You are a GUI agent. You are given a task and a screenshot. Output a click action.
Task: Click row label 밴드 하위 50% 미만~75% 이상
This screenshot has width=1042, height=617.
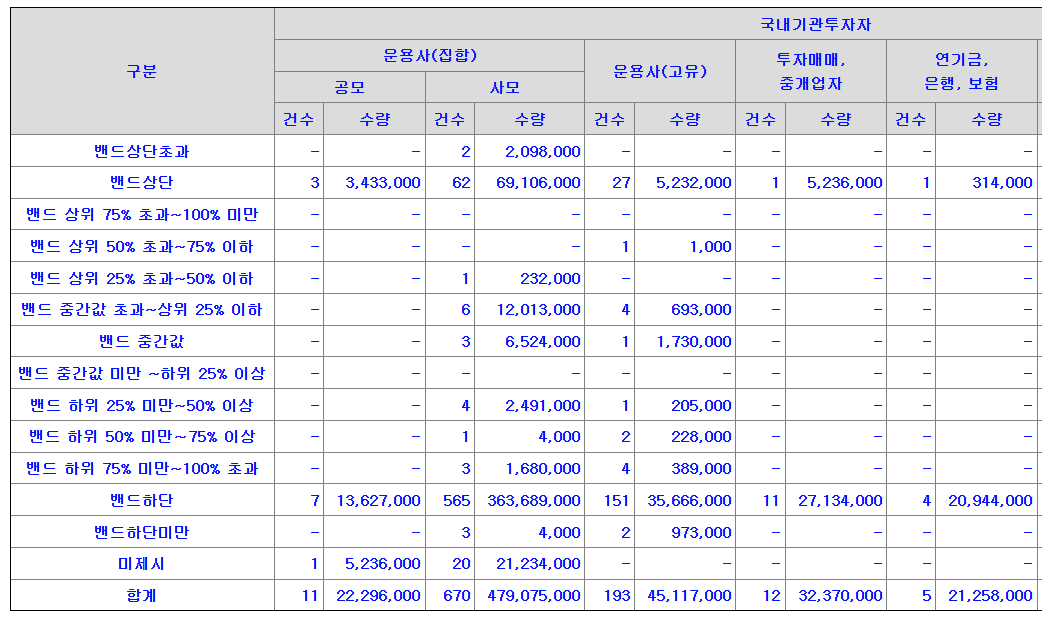click(142, 436)
